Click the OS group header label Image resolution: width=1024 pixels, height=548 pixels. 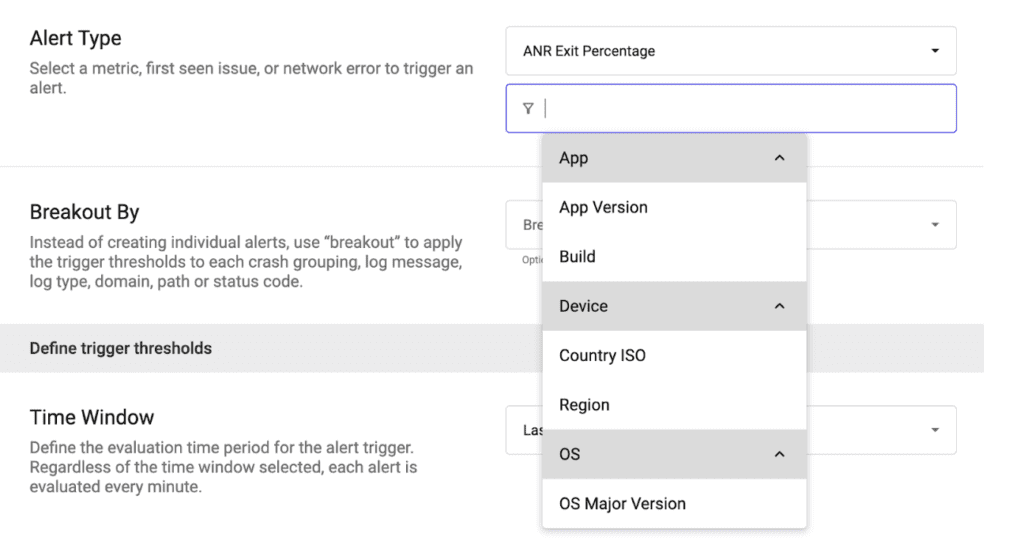(569, 454)
